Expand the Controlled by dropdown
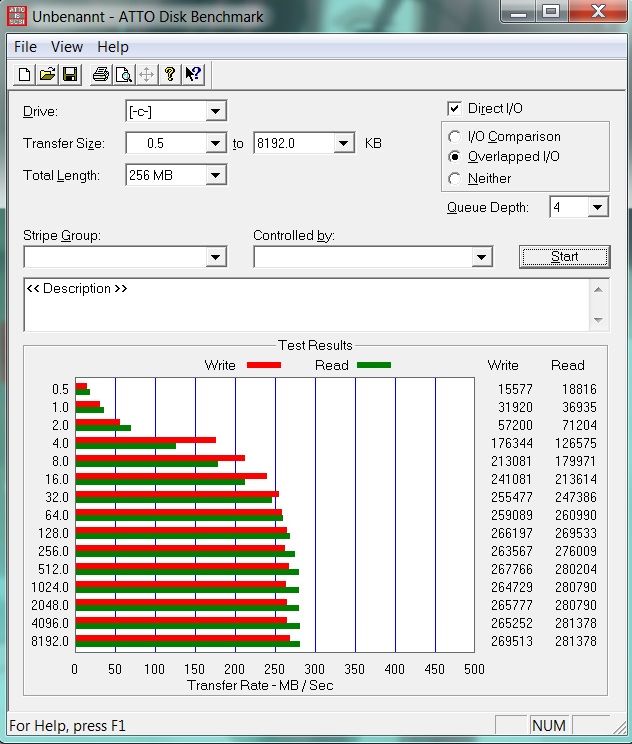This screenshot has height=744, width=632. [481, 257]
